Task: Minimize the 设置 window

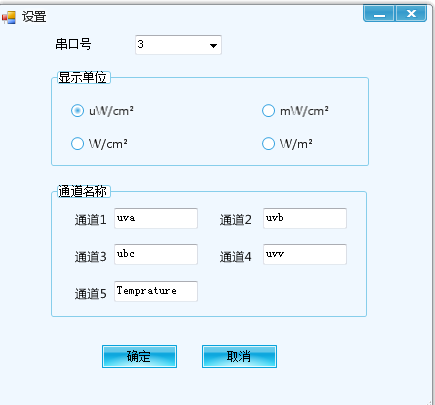Action: (x=379, y=14)
